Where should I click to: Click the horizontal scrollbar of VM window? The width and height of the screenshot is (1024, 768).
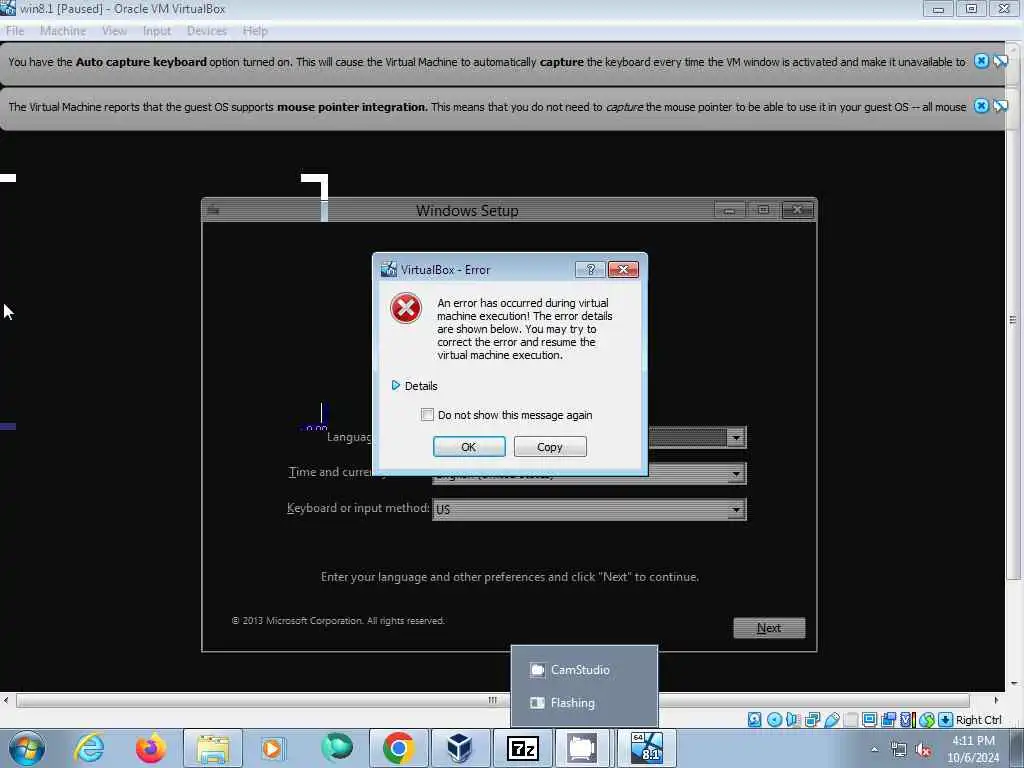[x=492, y=700]
